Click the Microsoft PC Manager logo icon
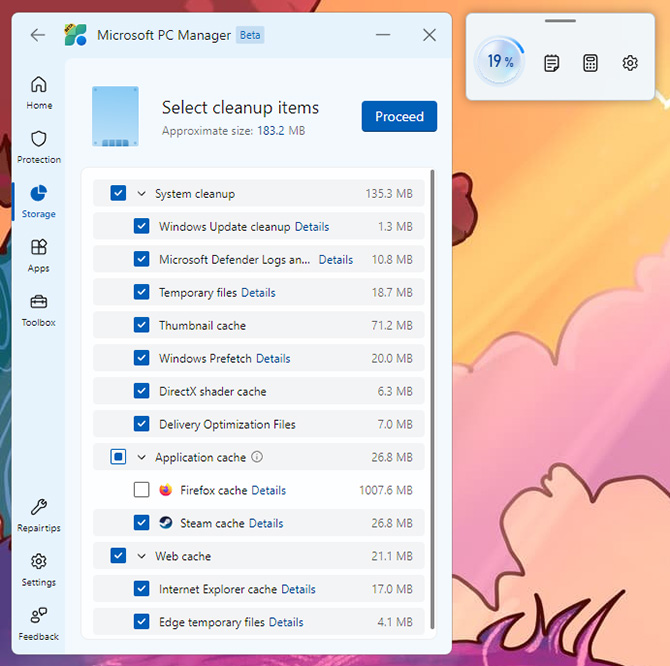Screen dimensions: 670x666 click(x=75, y=35)
